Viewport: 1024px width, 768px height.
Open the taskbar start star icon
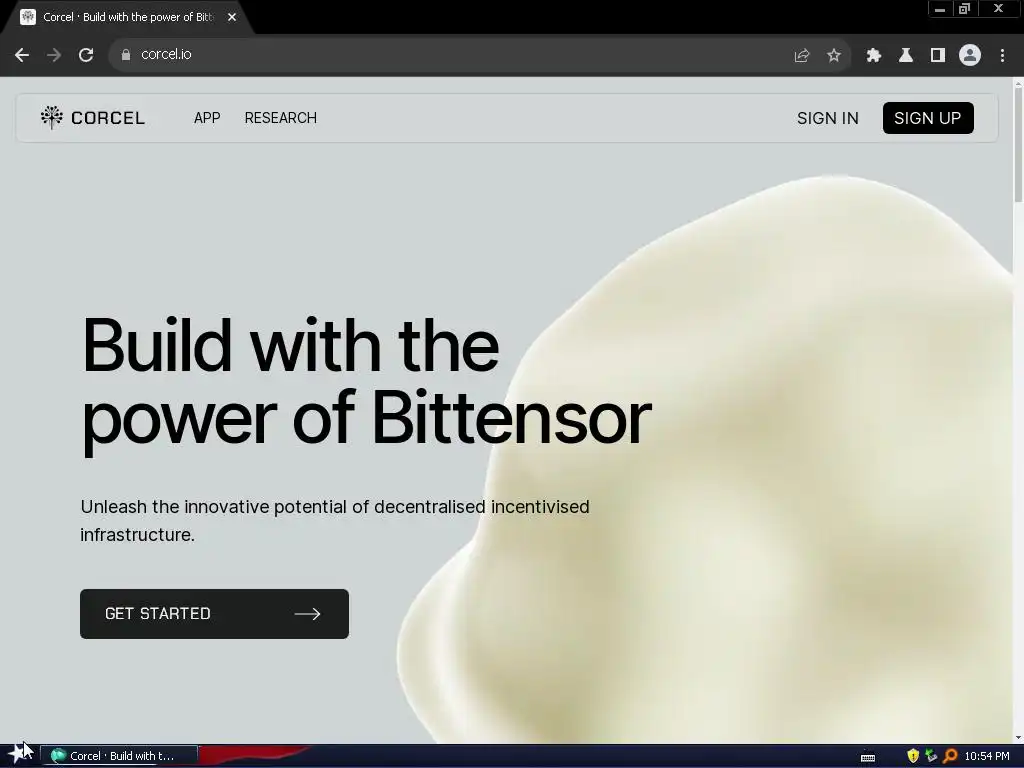pyautogui.click(x=19, y=754)
